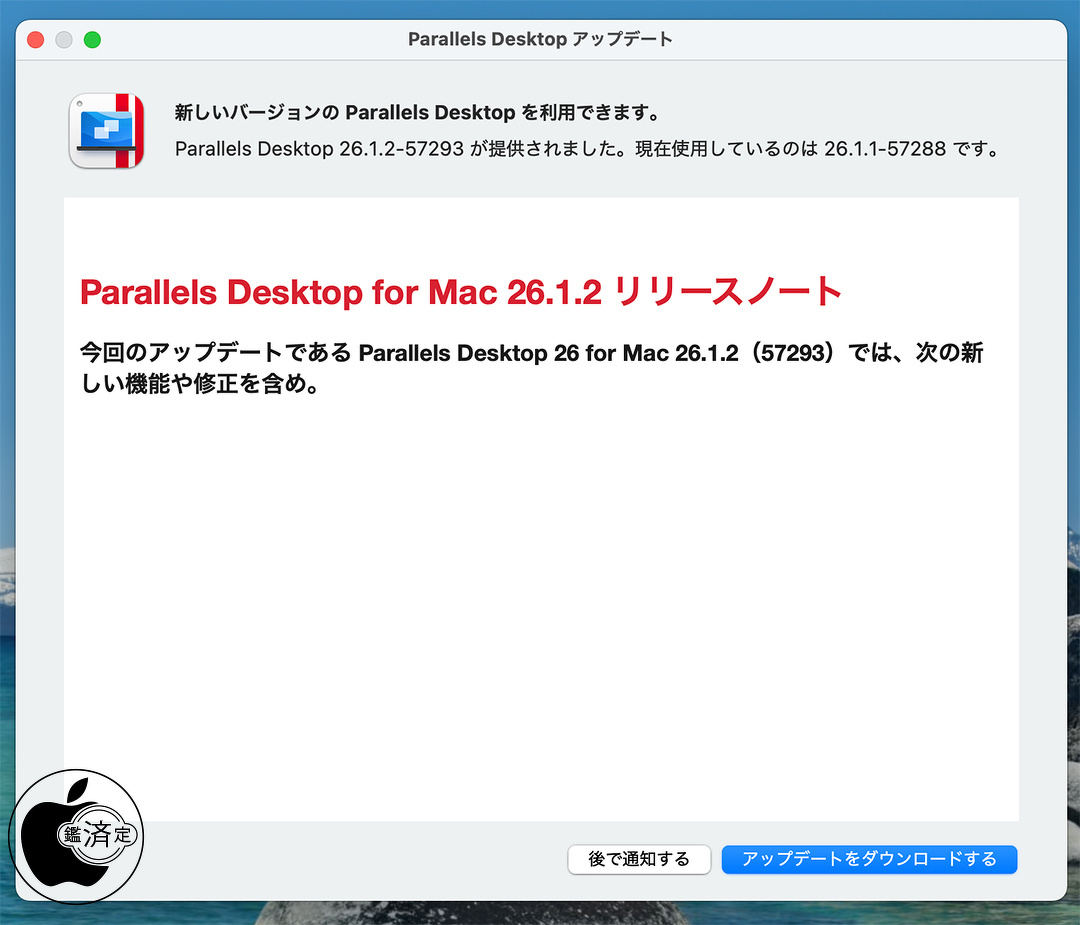Click the empty white release notes area

(540, 600)
